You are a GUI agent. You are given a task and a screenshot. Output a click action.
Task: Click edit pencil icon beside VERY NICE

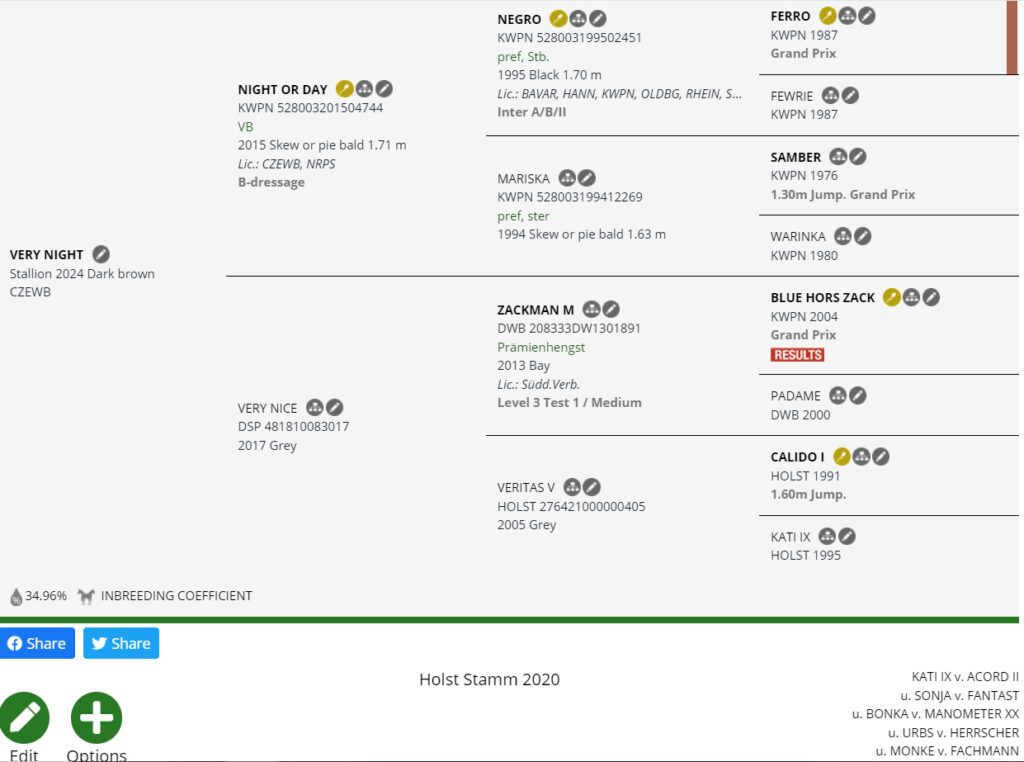click(x=335, y=408)
